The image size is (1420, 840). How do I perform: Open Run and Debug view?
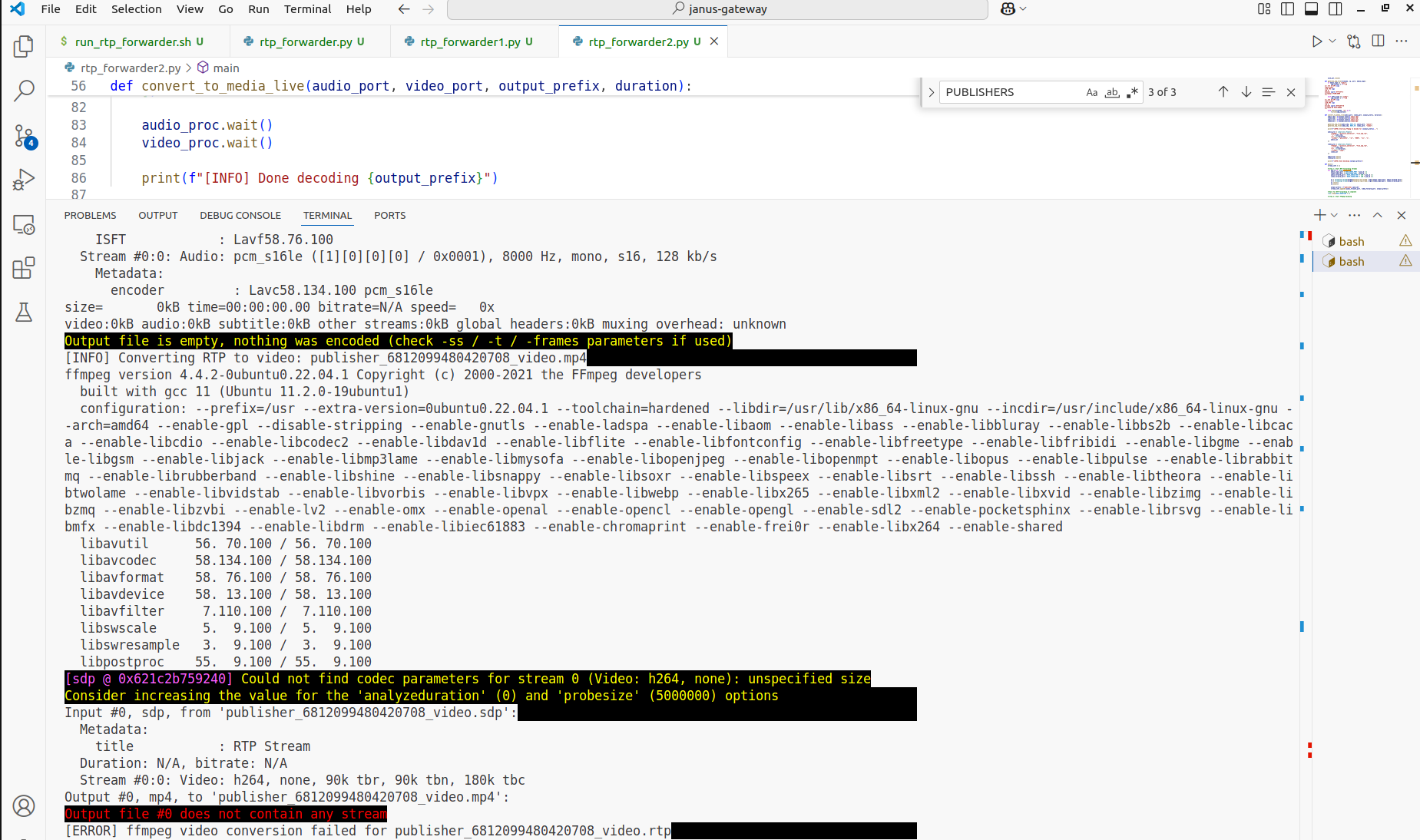pos(24,180)
